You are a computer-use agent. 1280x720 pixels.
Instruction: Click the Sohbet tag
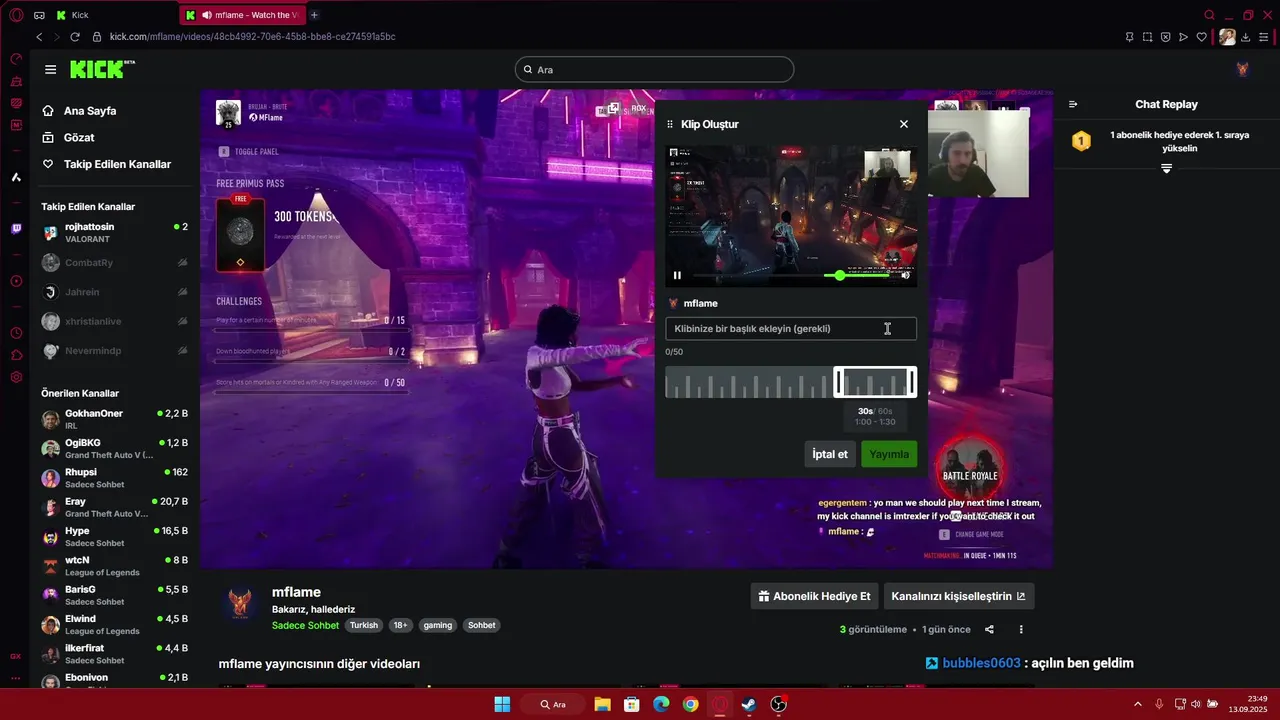click(x=482, y=625)
